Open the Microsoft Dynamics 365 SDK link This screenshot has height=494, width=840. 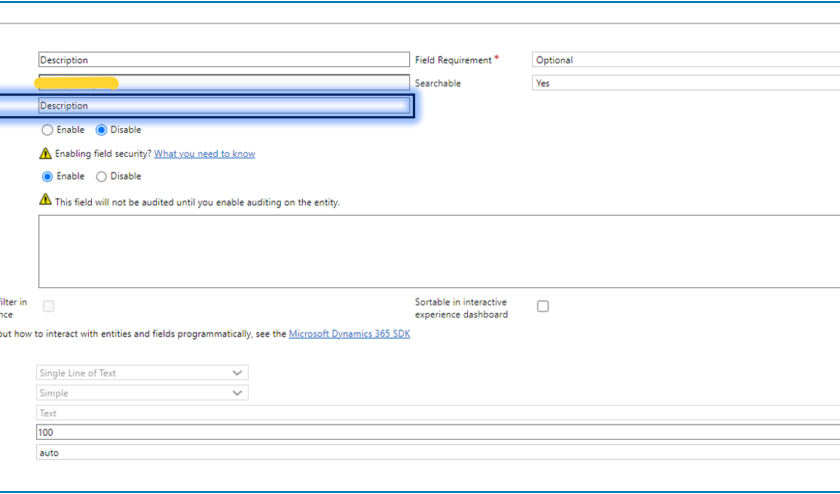[x=349, y=334]
